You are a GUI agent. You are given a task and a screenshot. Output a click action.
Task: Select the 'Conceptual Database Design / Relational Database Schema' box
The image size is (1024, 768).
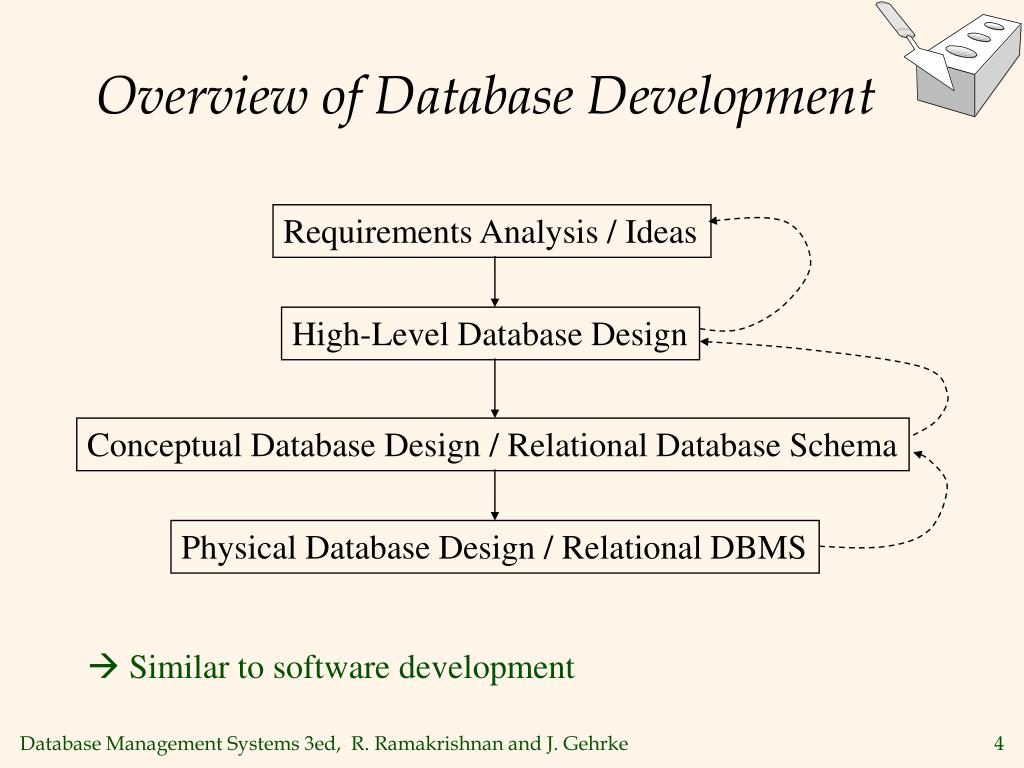pos(492,445)
